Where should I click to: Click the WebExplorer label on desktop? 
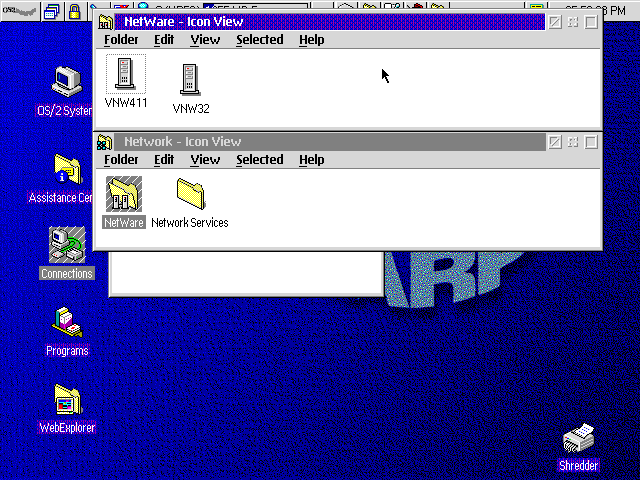coord(67,427)
